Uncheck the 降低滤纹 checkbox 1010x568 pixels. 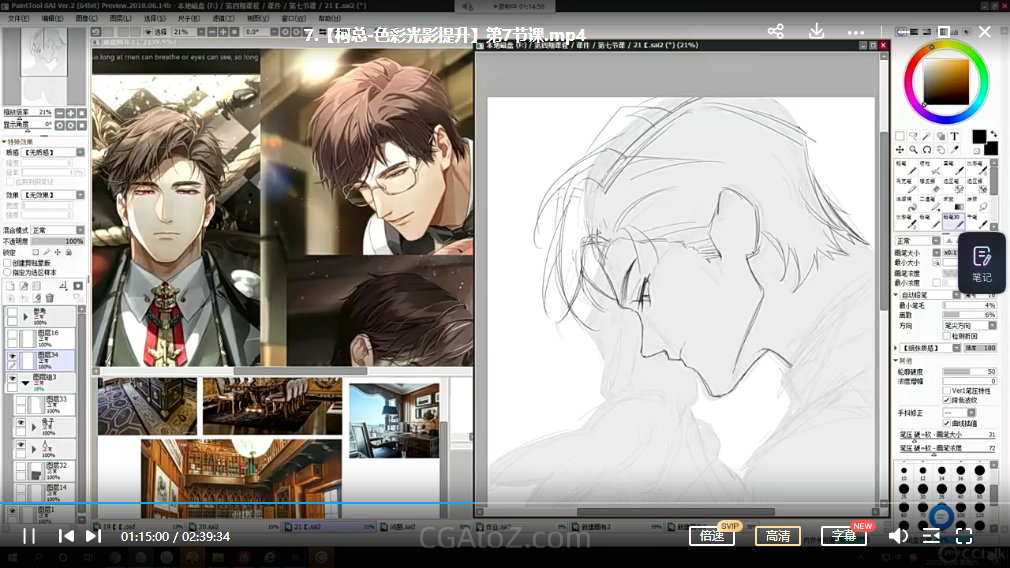tap(947, 399)
